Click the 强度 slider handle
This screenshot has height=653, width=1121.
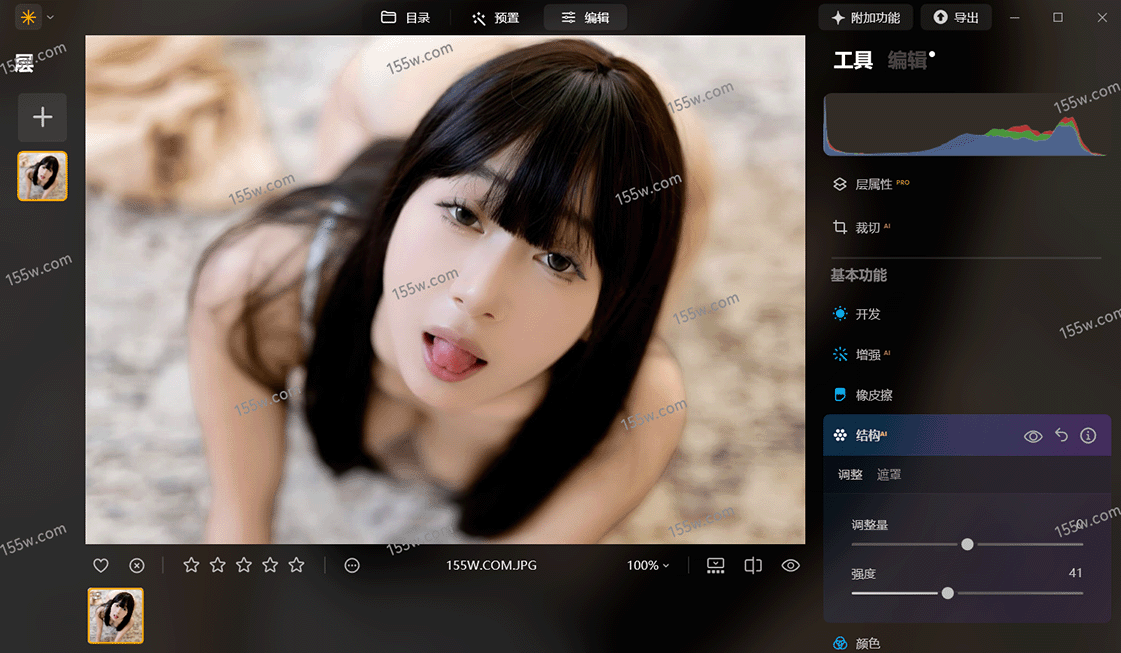tap(947, 593)
